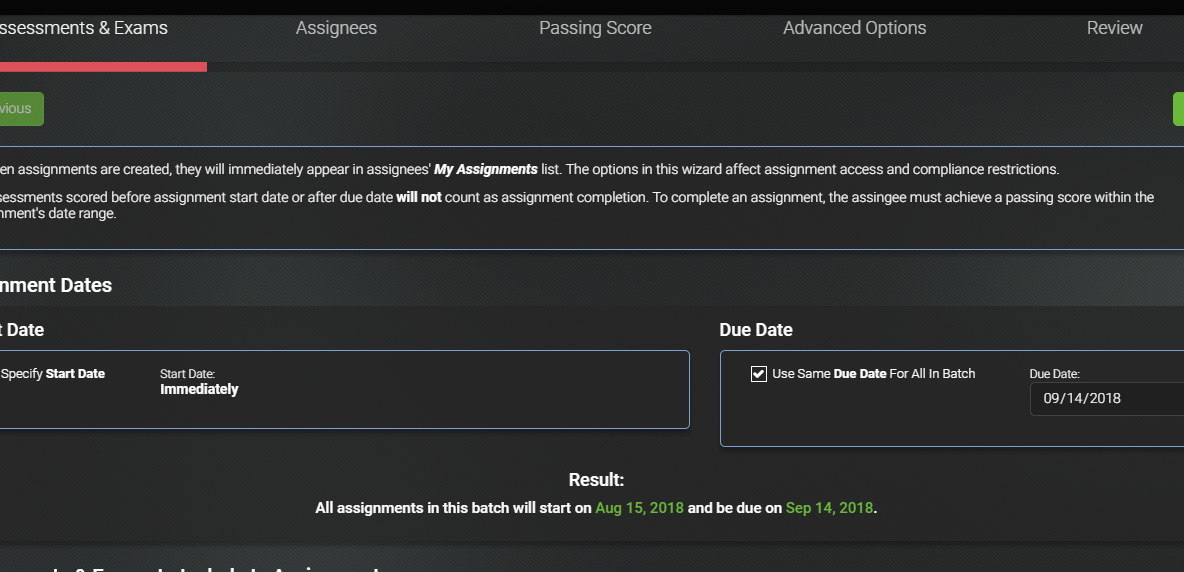The height and width of the screenshot is (572, 1184).
Task: Click the green button at far right edge
Action: coord(1179,109)
